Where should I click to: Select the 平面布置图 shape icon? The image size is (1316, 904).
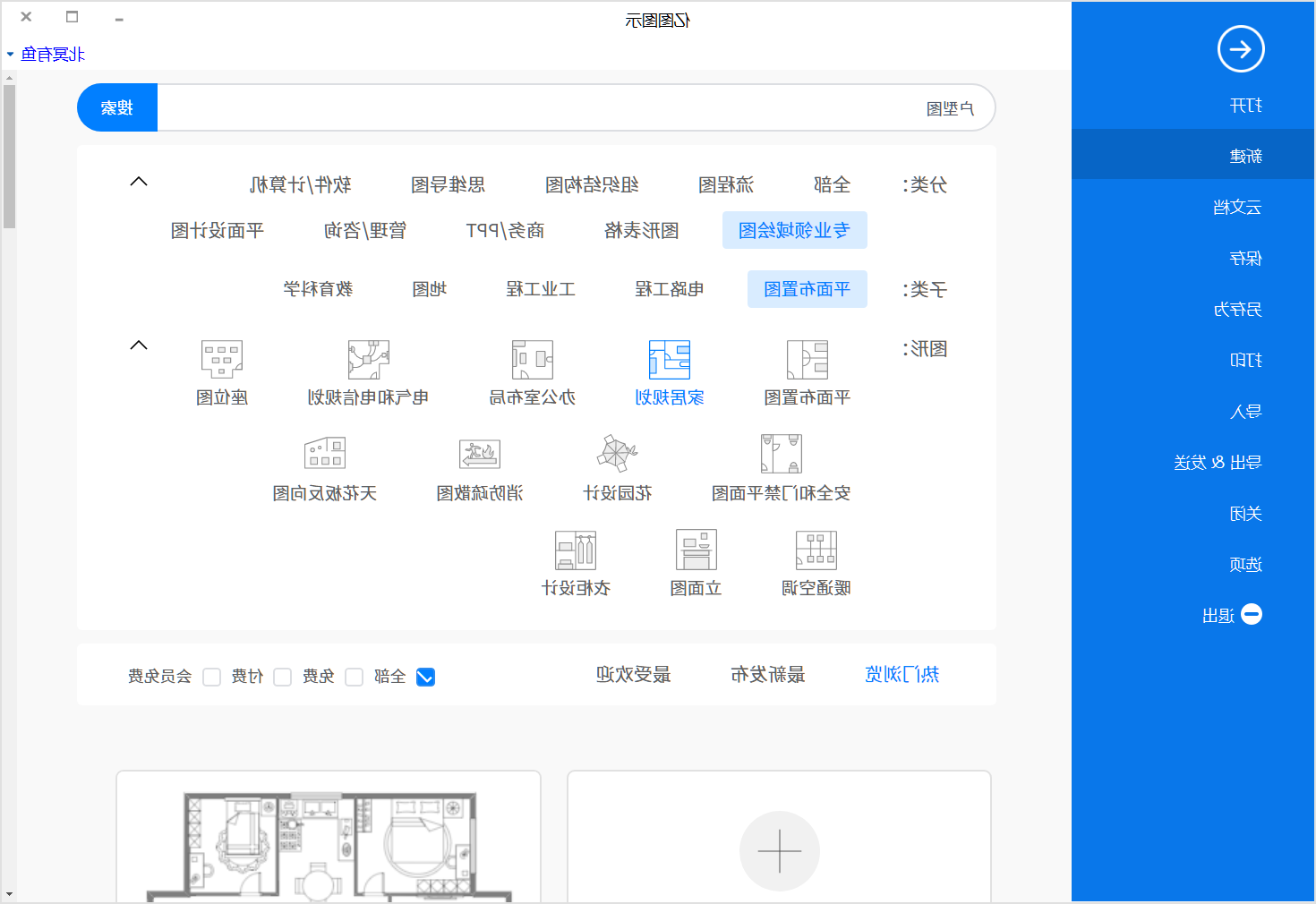tap(808, 360)
